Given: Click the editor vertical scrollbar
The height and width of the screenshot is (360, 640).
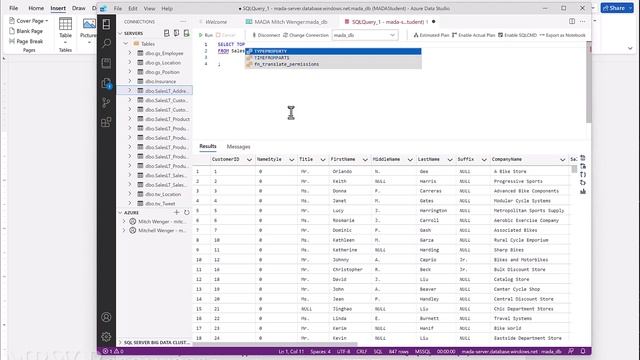Looking at the screenshot, I should (589, 82).
